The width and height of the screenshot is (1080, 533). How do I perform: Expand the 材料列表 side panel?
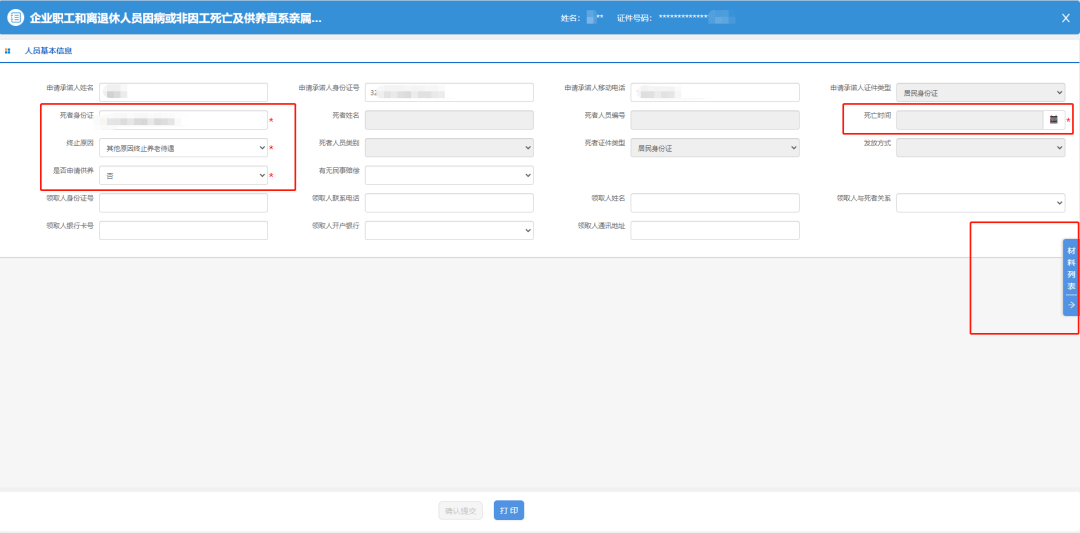tap(1071, 278)
